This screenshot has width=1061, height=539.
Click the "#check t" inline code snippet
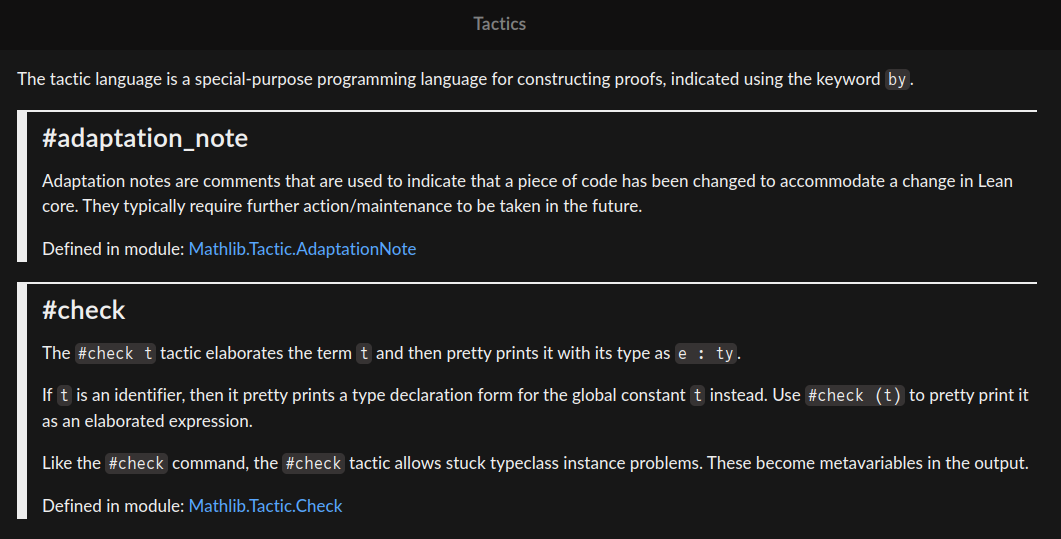tap(116, 353)
